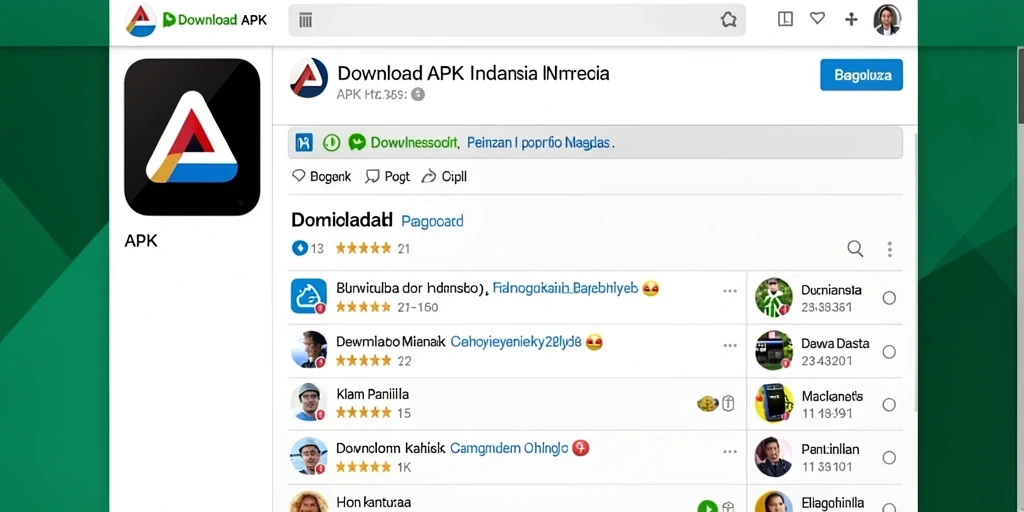Click avatar in Dewmlabo Mienak row

click(309, 349)
